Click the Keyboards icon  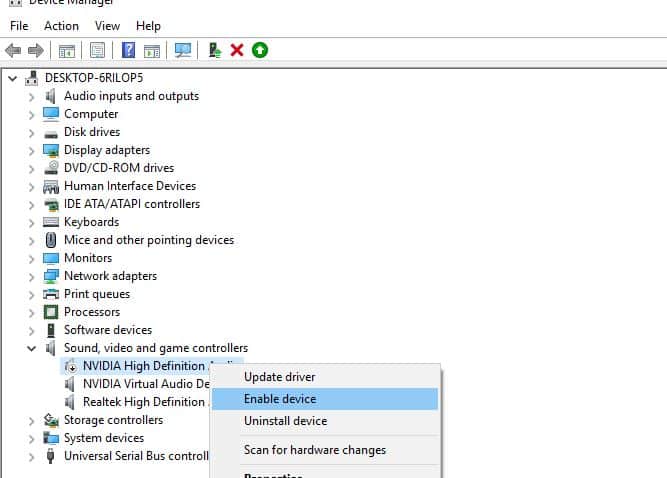(x=51, y=222)
